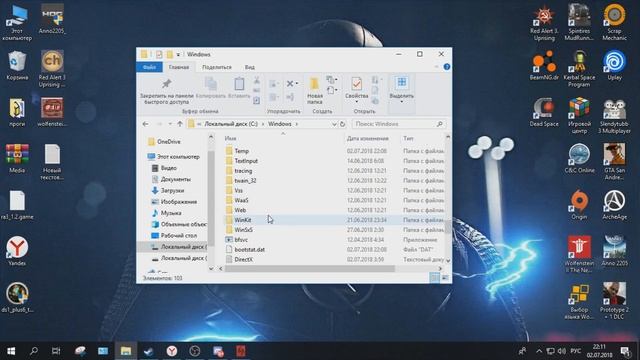This screenshot has height=360, width=640.
Task: Open Task View on the taskbar
Action: tap(56, 351)
